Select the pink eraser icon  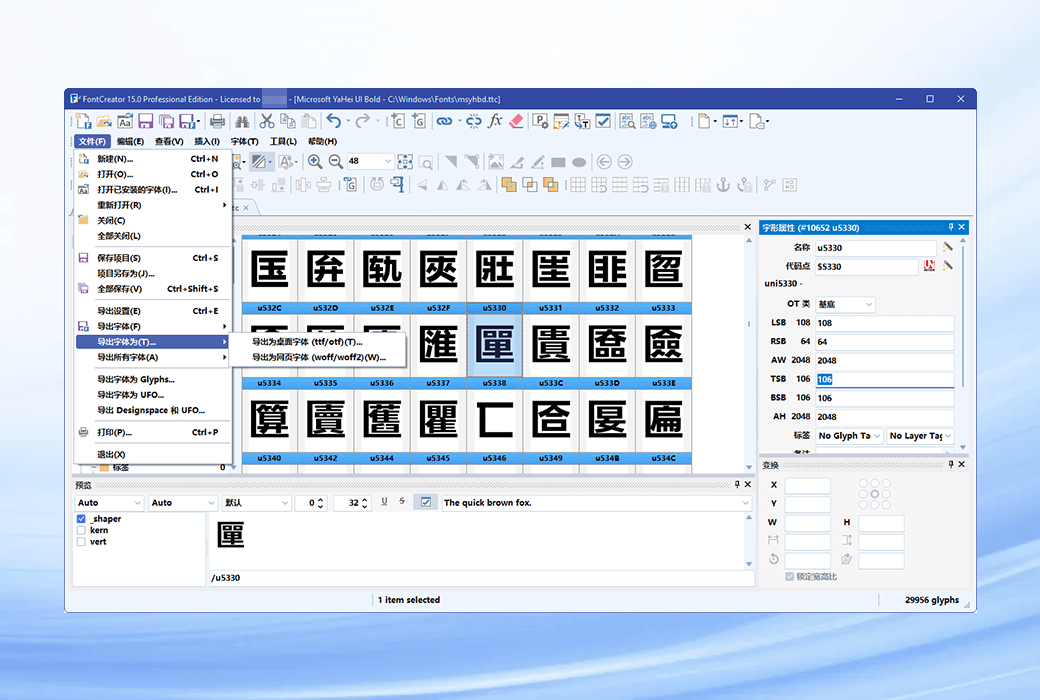(516, 121)
